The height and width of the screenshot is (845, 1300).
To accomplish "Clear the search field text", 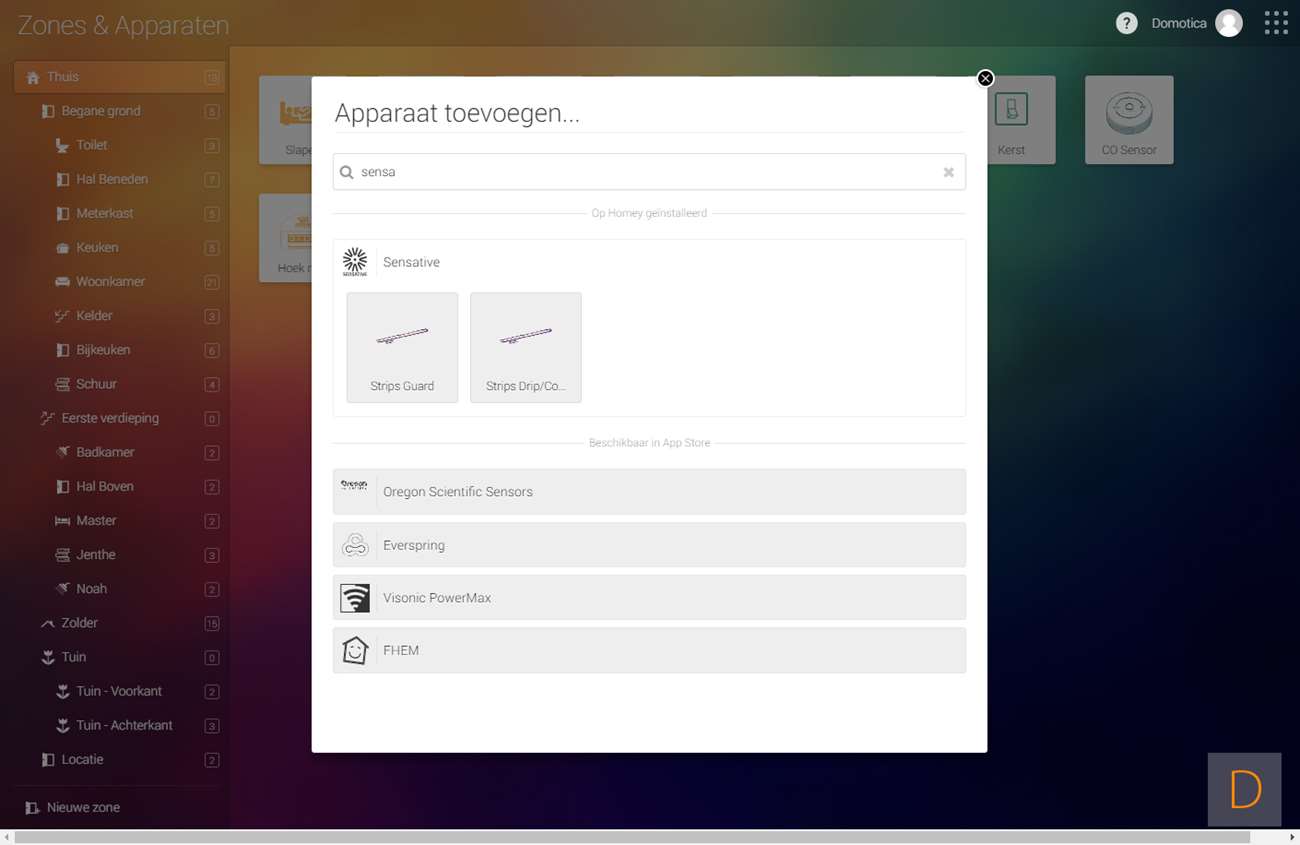I will tap(948, 172).
